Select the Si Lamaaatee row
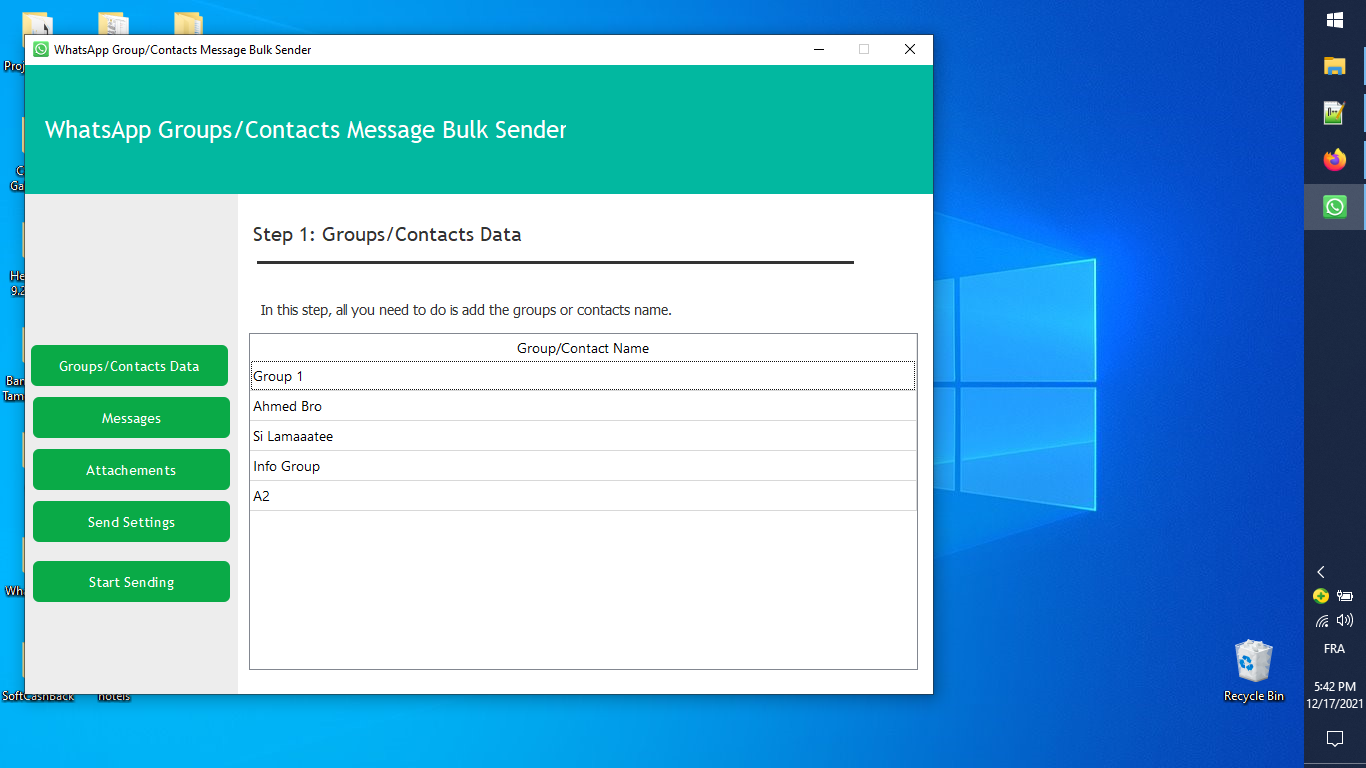The width and height of the screenshot is (1366, 768). 583,436
